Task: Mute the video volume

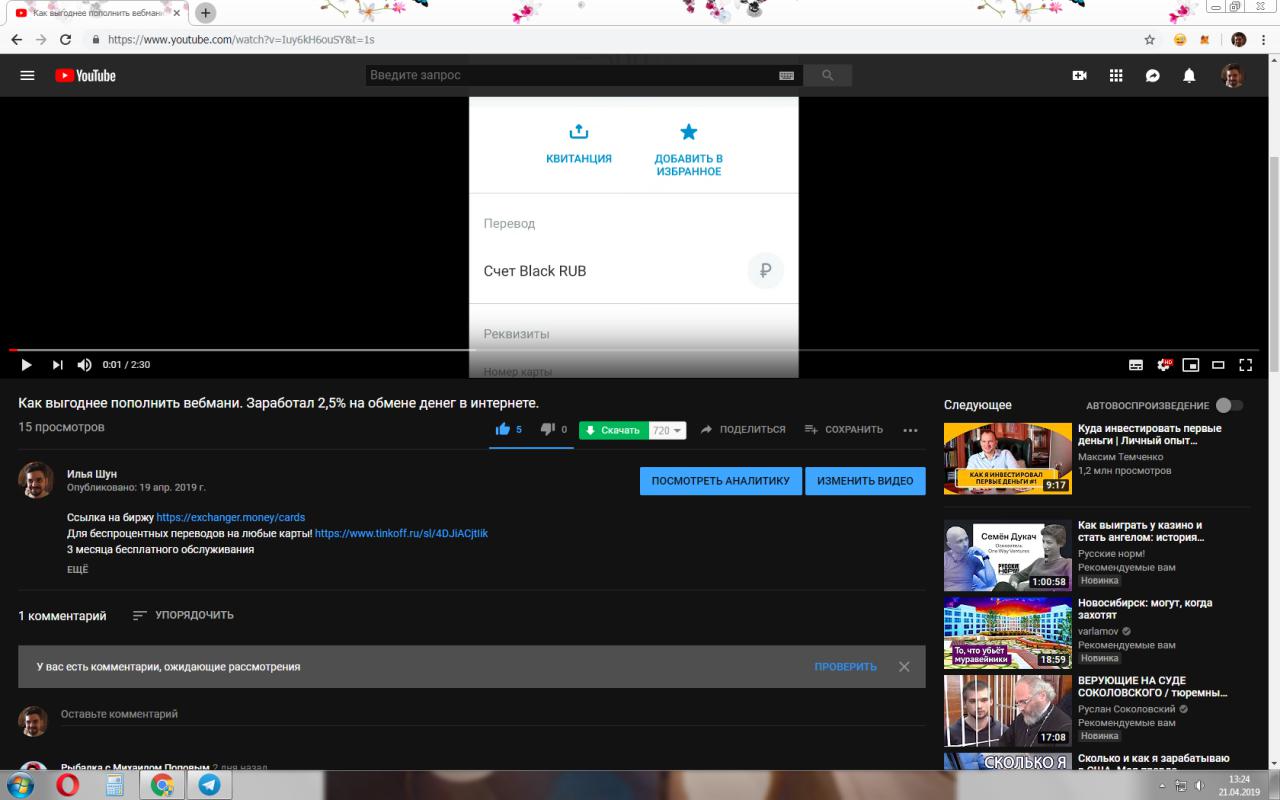Action: click(85, 365)
